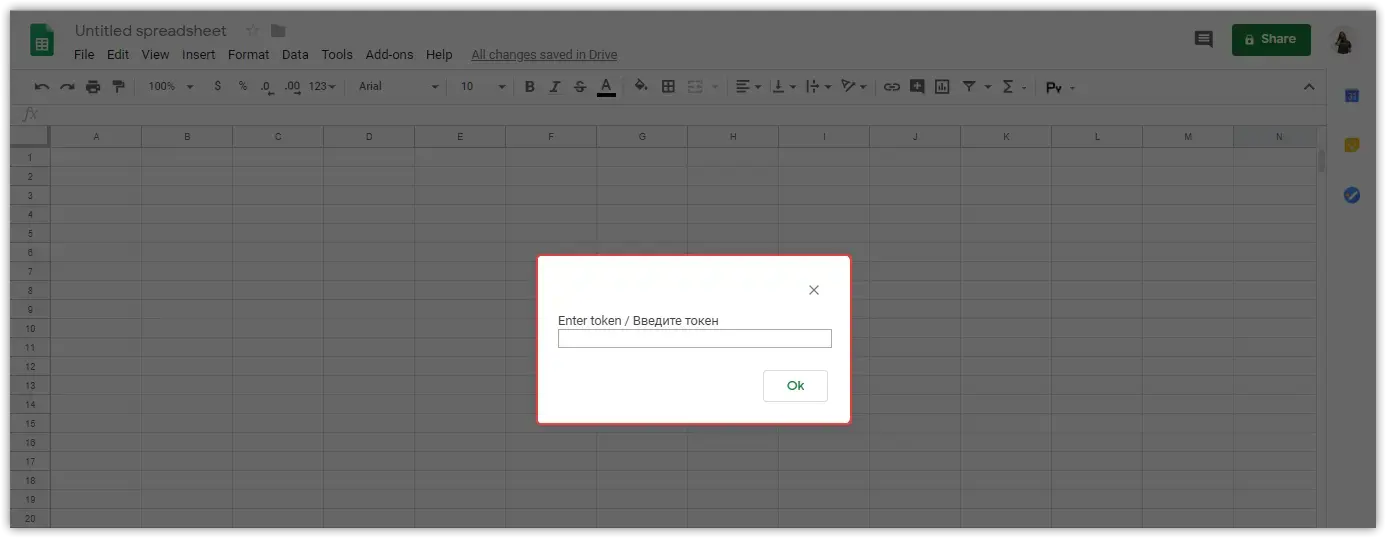Open the Arial font dropdown
1386x538 pixels.
click(x=399, y=87)
